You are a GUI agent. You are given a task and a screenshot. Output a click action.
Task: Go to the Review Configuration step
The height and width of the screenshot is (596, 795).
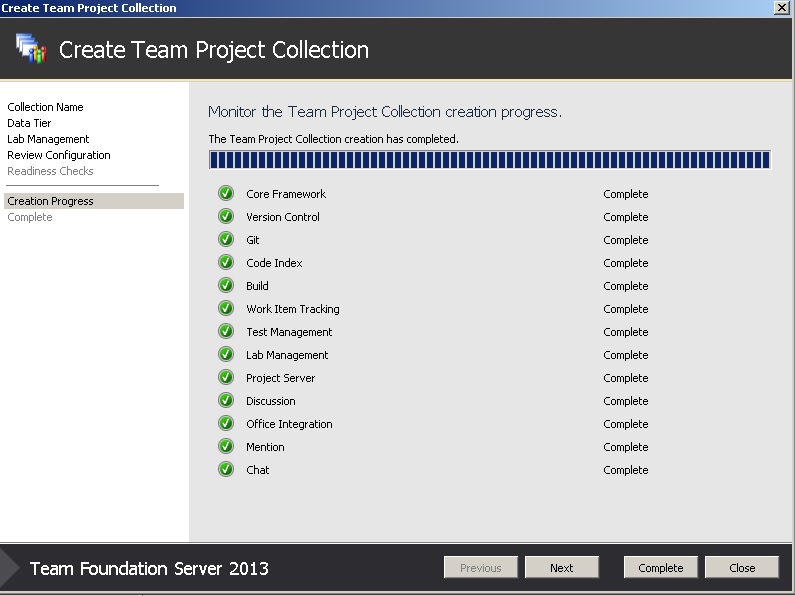pyautogui.click(x=59, y=155)
